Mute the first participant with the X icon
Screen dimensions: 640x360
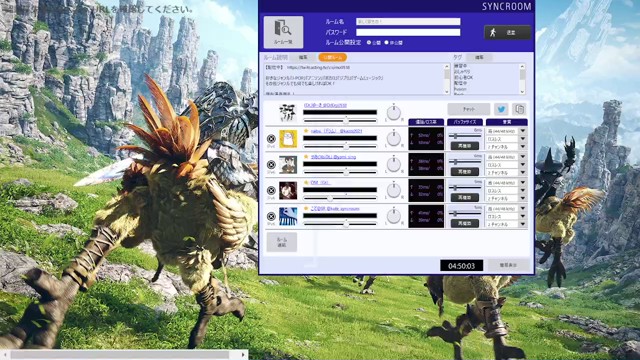(x=271, y=139)
